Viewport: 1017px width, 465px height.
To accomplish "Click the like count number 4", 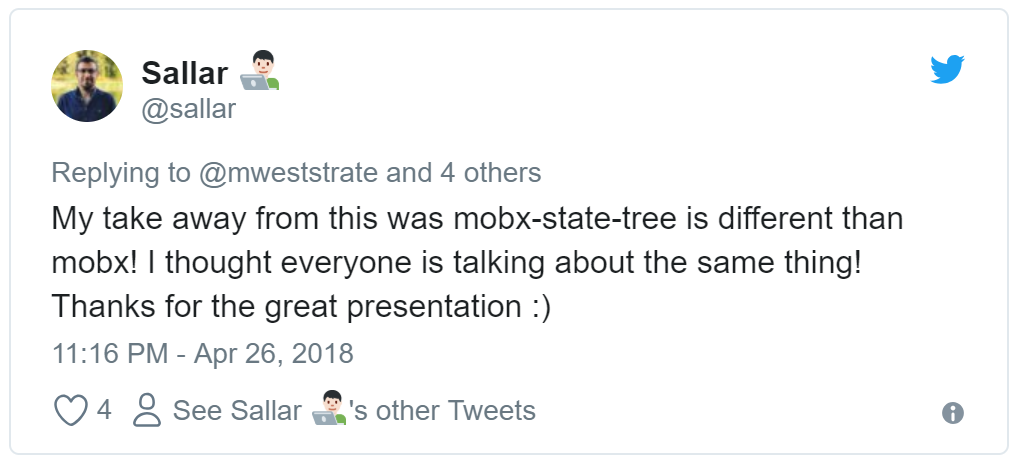I will tap(104, 411).
